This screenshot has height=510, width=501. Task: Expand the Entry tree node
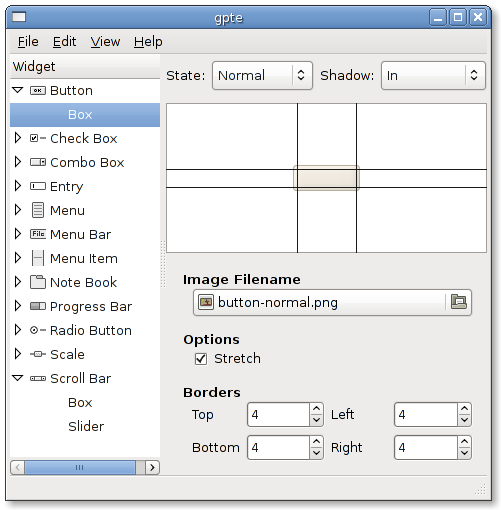pos(17,186)
